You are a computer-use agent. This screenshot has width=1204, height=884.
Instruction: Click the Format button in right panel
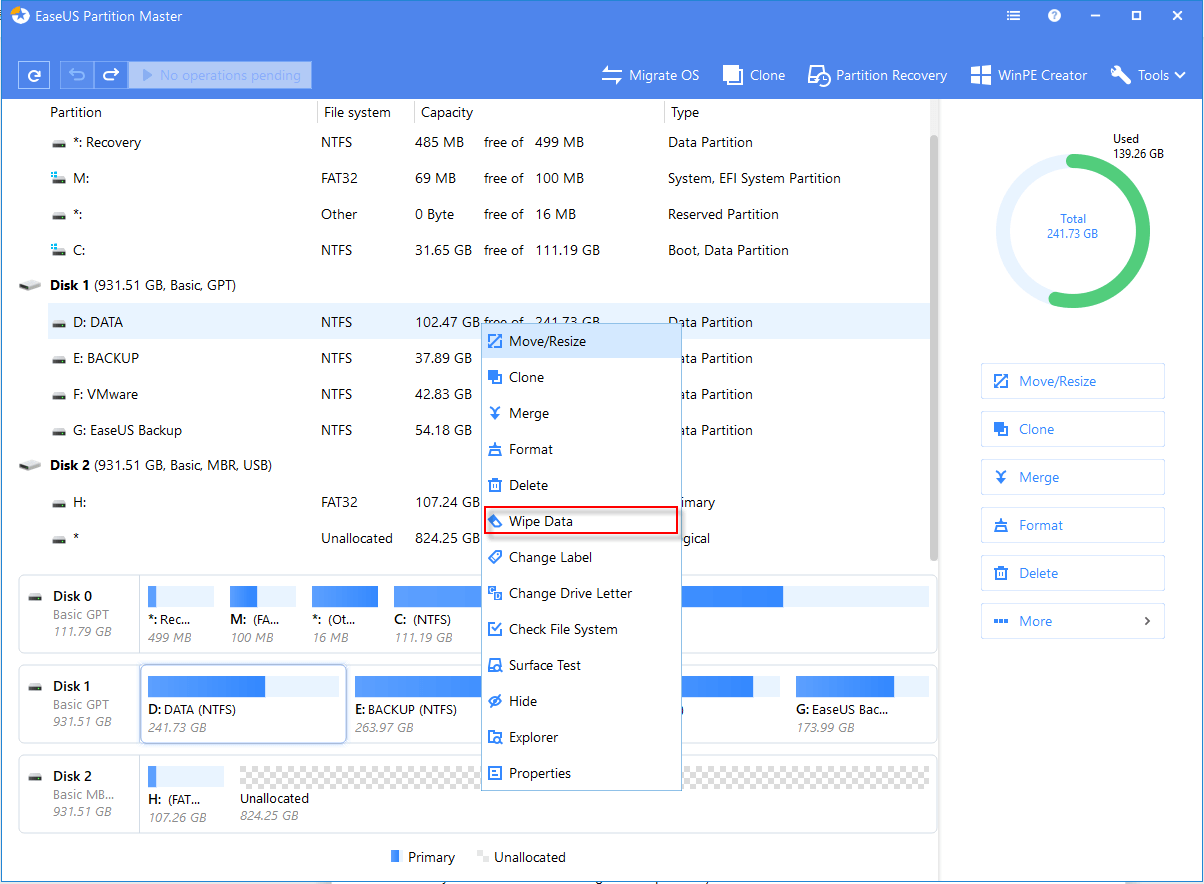(1073, 525)
